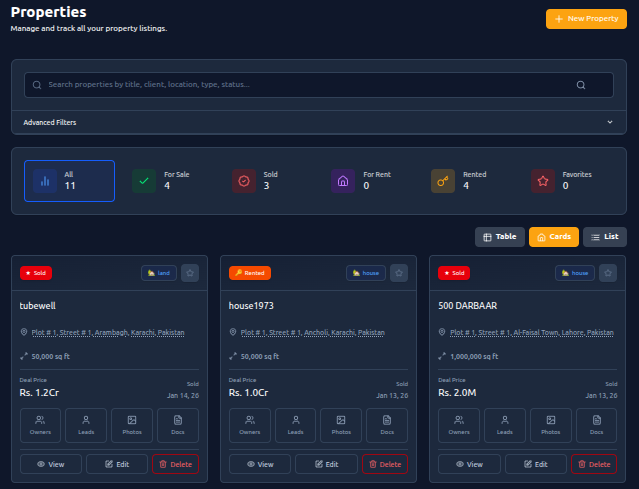The width and height of the screenshot is (639, 489).
Task: Open Docs for the tubewell property
Action: [178, 425]
